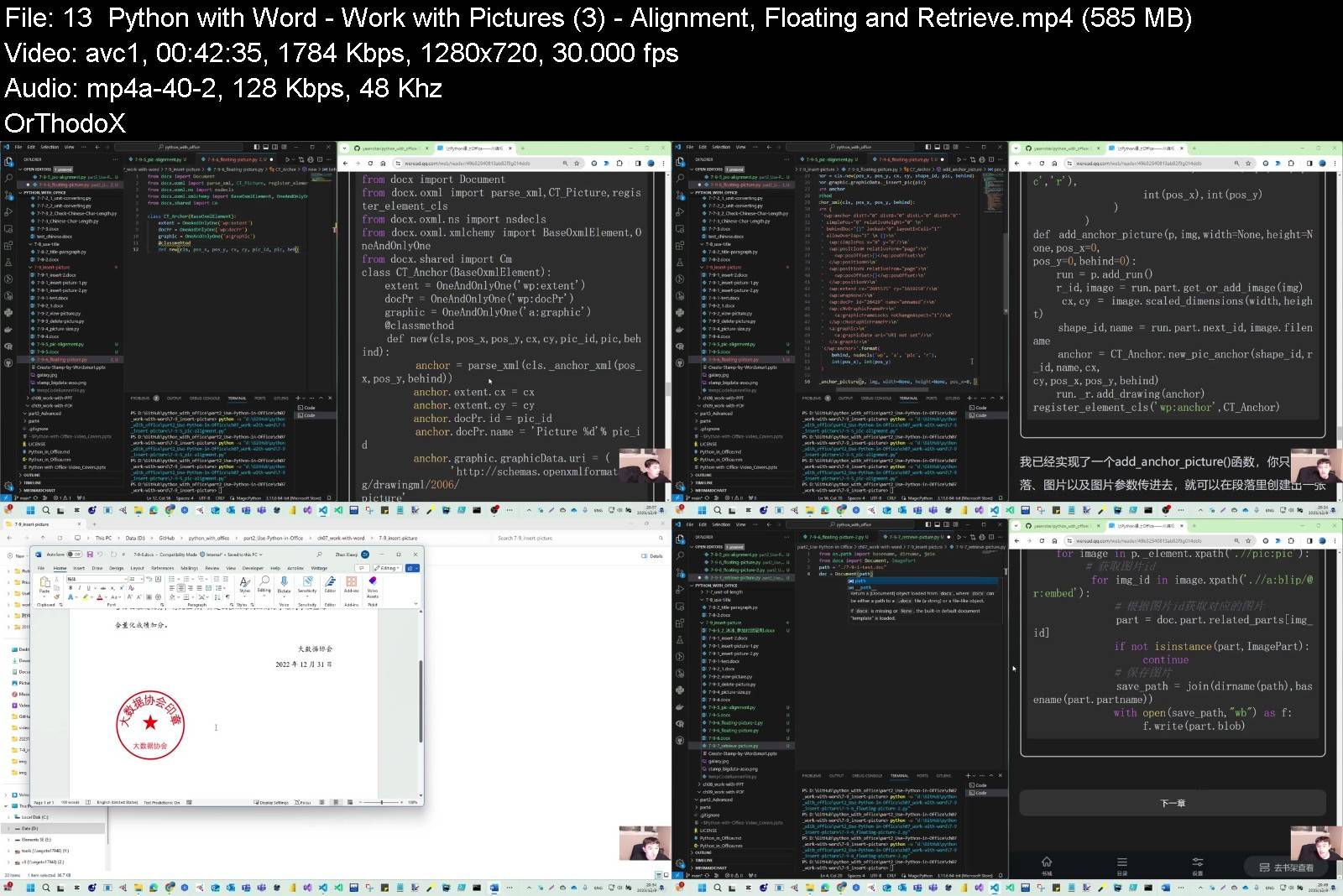Split the editor in retrieve-picture VS Code
Viewport: 1343px width, 896px height.
[991, 537]
